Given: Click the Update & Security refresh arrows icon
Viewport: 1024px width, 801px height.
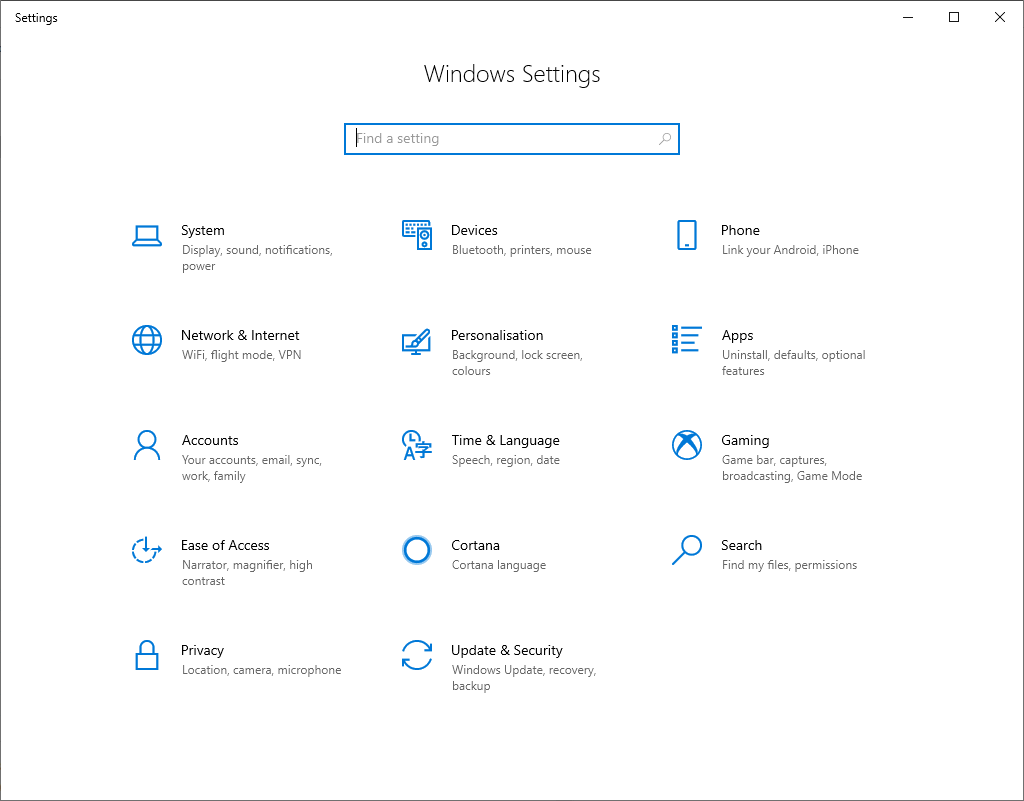Looking at the screenshot, I should click(x=417, y=655).
